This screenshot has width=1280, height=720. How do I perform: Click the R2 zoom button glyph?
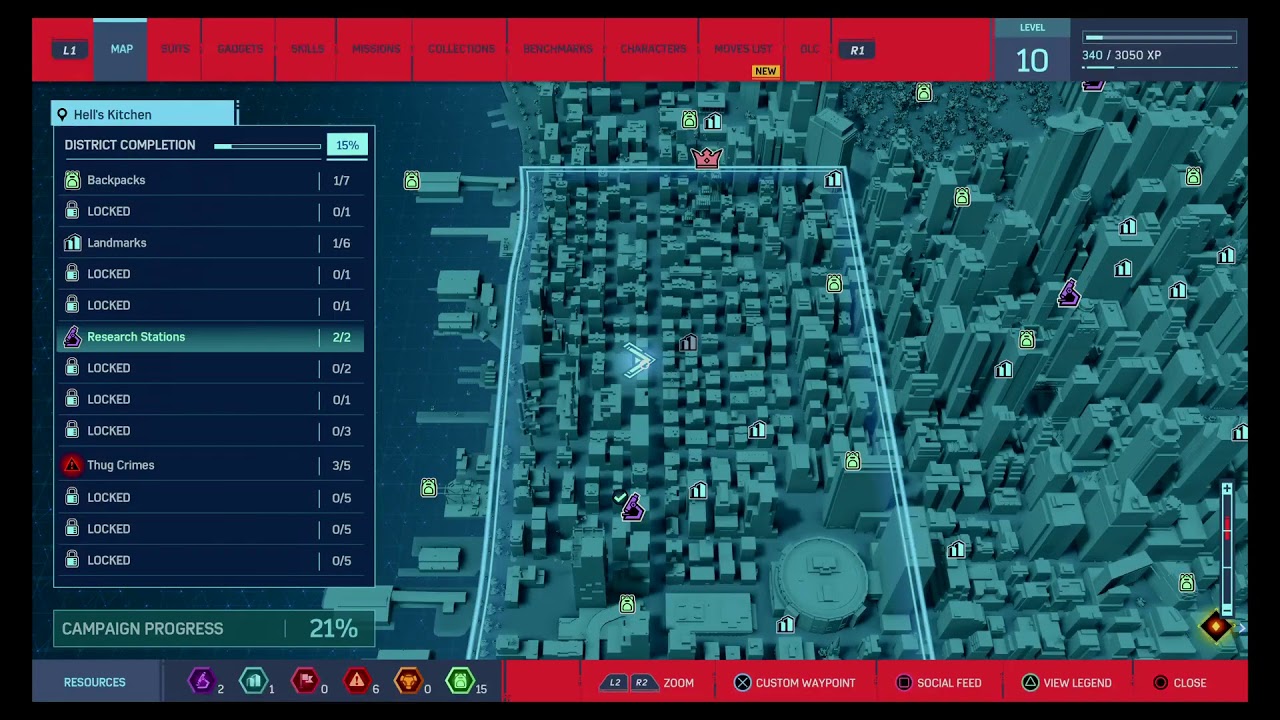(641, 683)
